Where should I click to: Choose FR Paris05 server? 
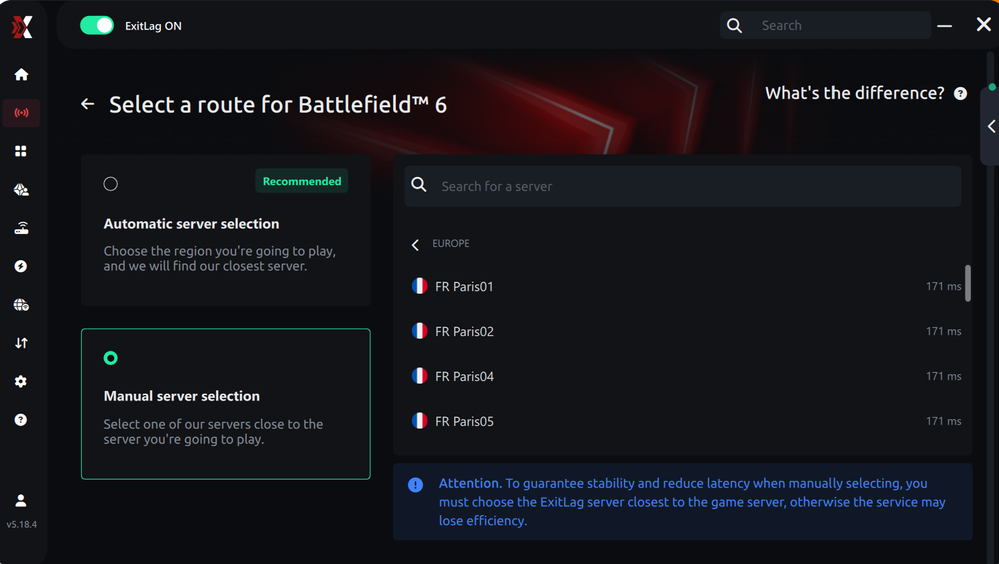coord(464,421)
